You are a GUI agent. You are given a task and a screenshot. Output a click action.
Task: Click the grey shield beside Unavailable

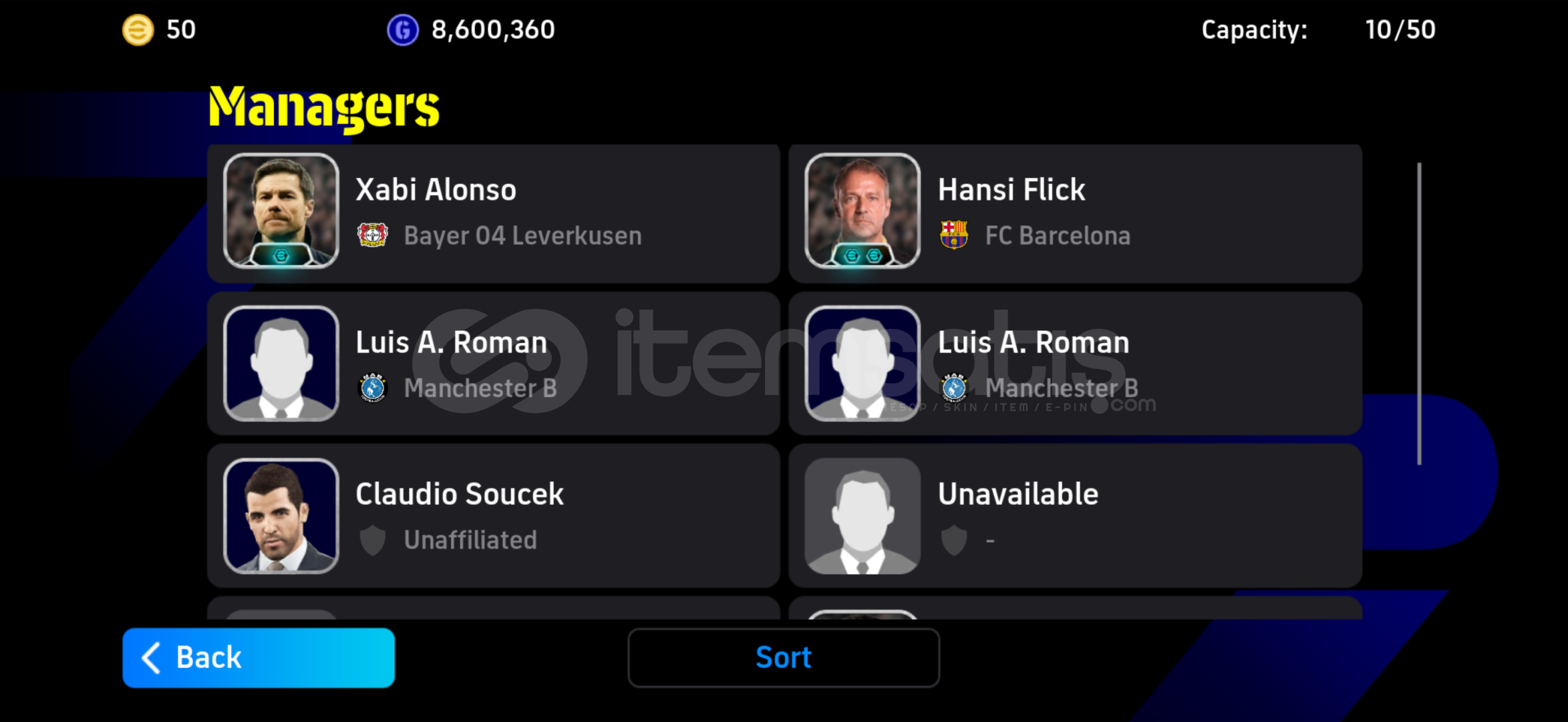(x=954, y=540)
